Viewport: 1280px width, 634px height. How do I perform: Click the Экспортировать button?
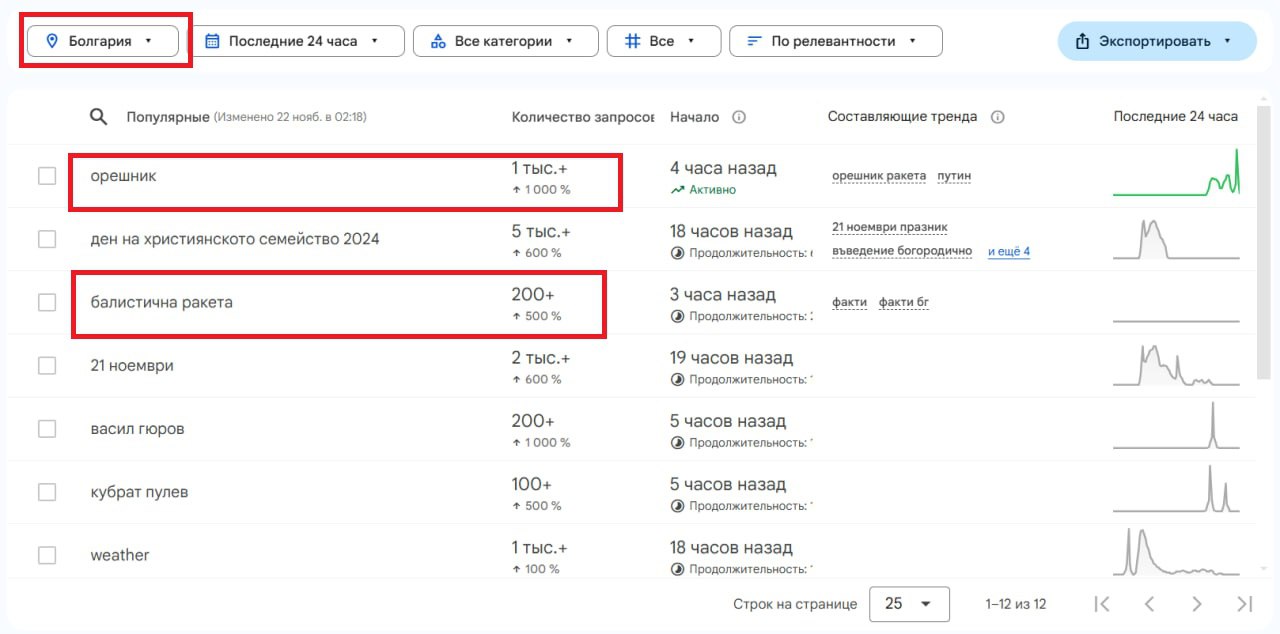[x=1155, y=41]
